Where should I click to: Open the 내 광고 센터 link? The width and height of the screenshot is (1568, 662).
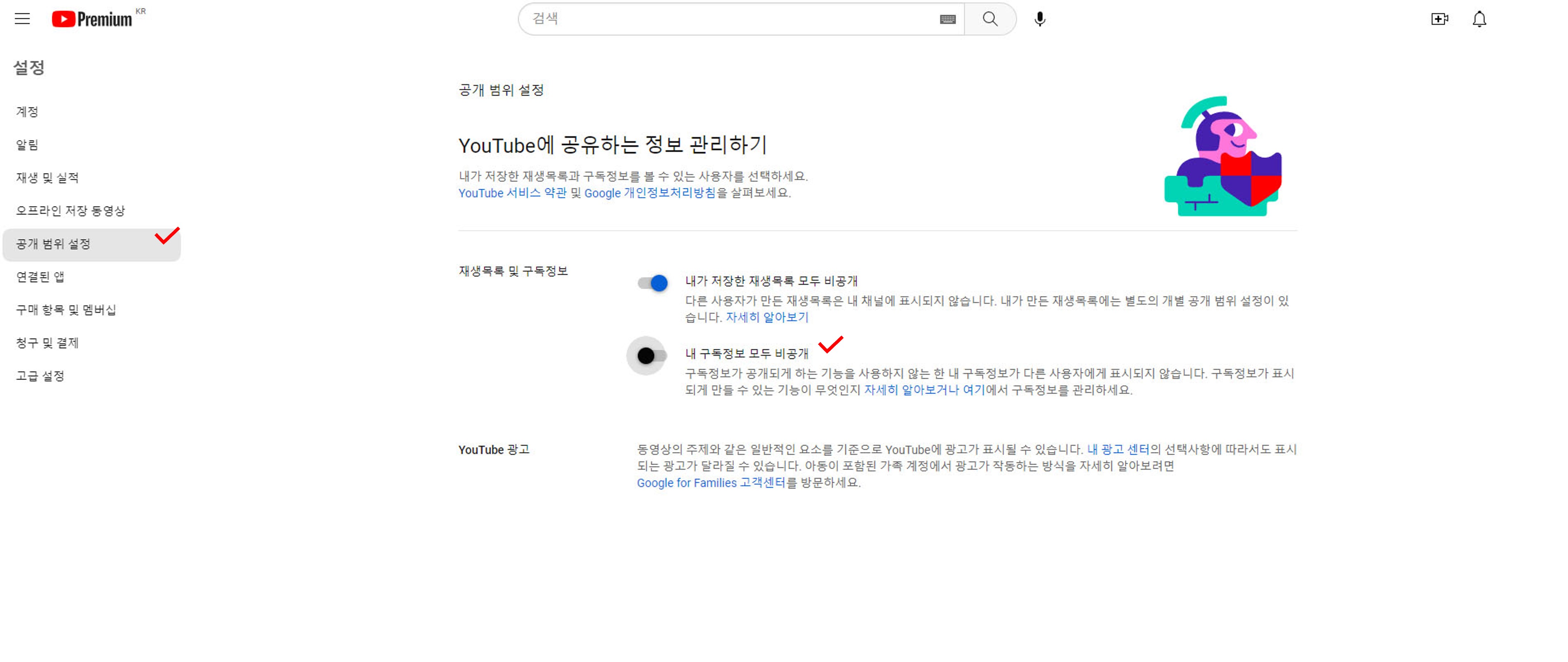click(1118, 449)
